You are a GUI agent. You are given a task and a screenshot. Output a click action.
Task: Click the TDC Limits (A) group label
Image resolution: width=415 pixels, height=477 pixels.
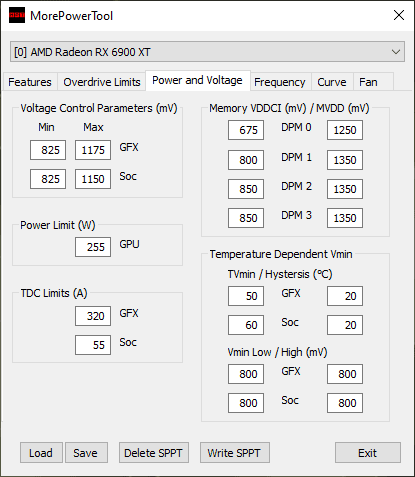[54, 293]
